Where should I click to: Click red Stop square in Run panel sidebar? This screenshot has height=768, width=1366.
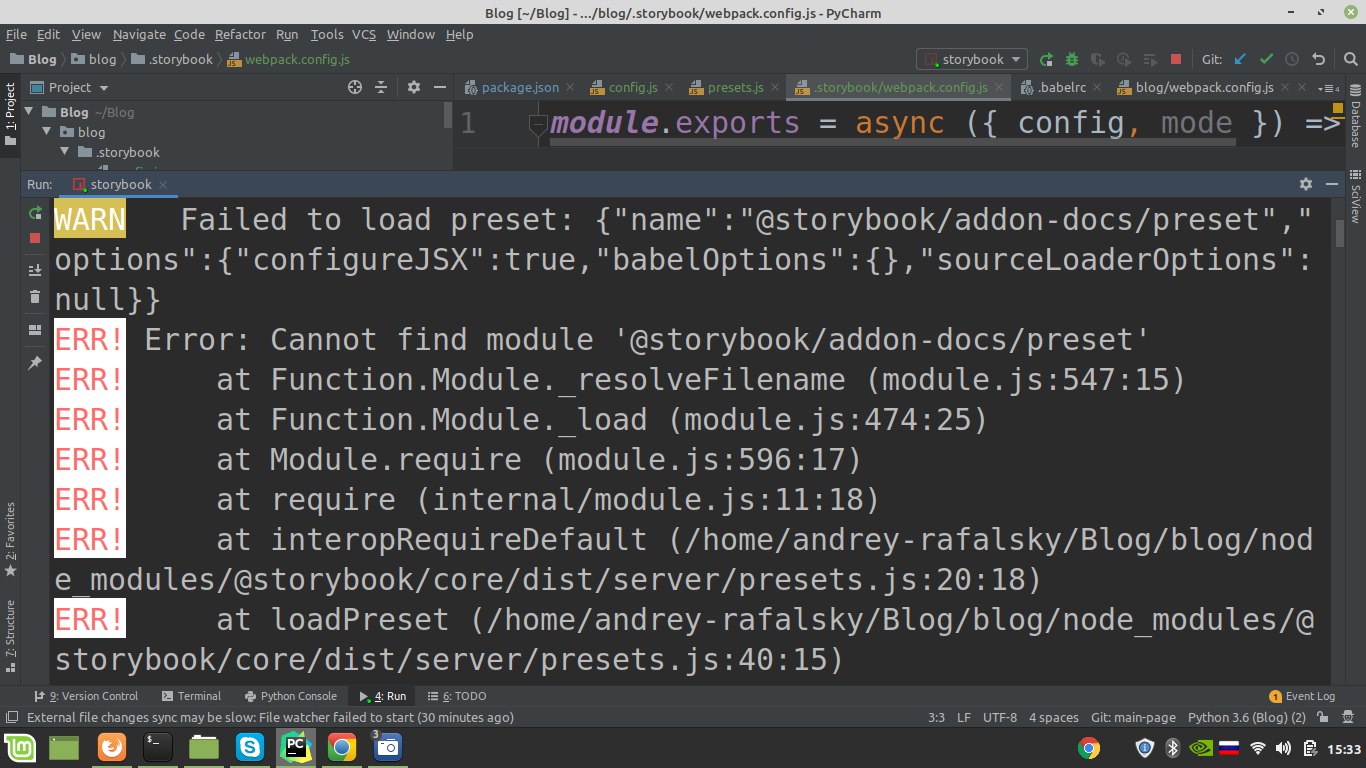(x=35, y=238)
